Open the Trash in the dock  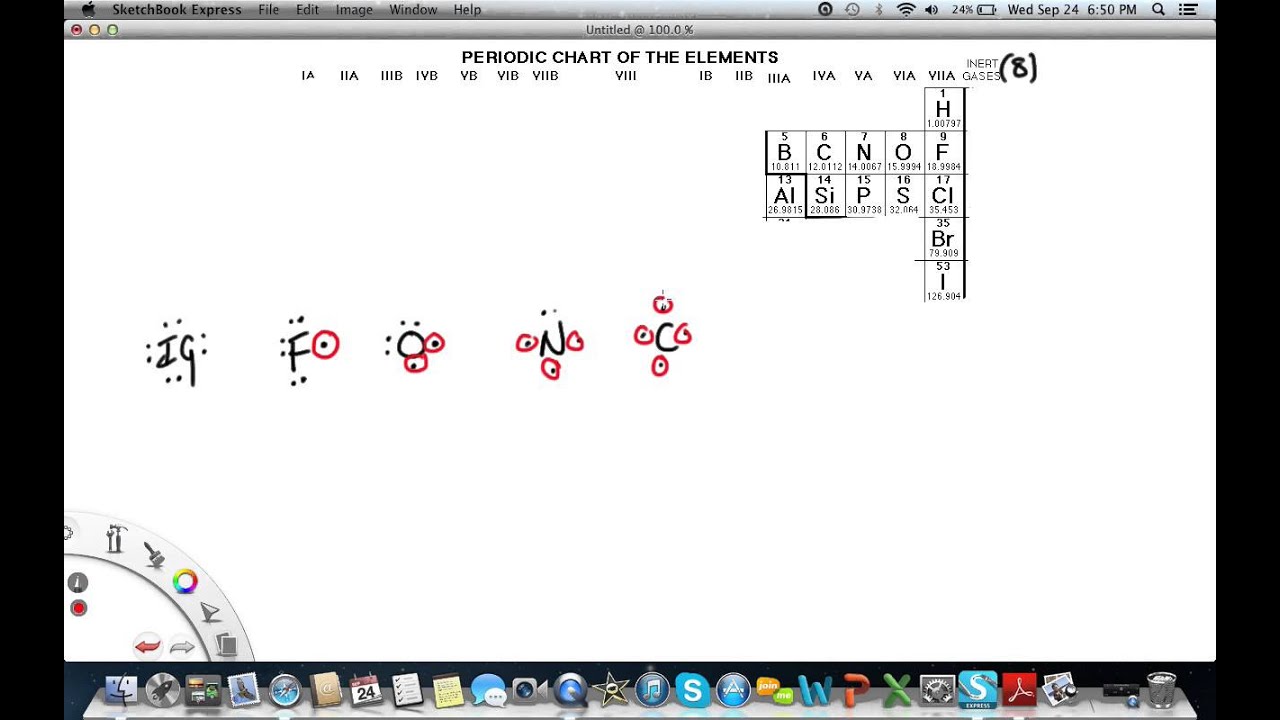pos(1161,690)
